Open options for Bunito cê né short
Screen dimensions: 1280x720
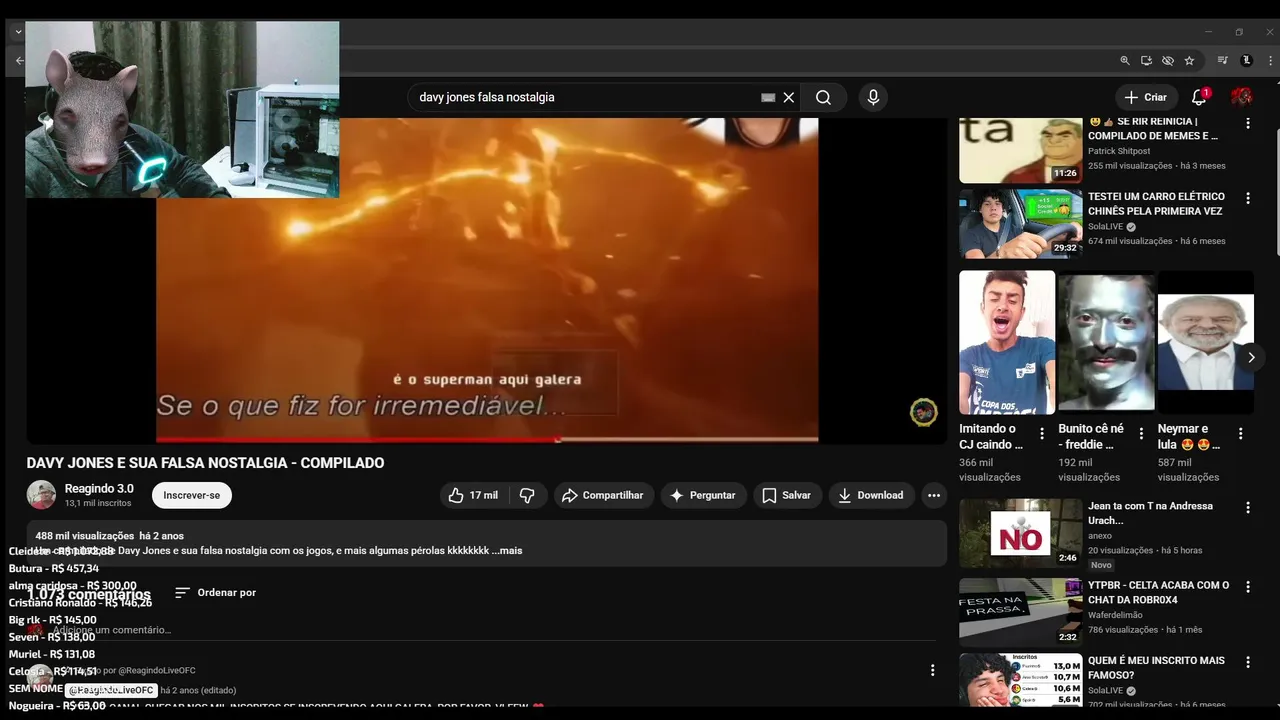point(1141,434)
